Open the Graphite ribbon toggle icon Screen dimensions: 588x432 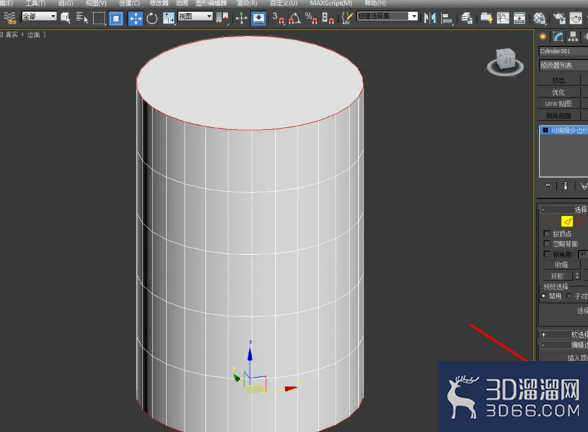[x=486, y=18]
